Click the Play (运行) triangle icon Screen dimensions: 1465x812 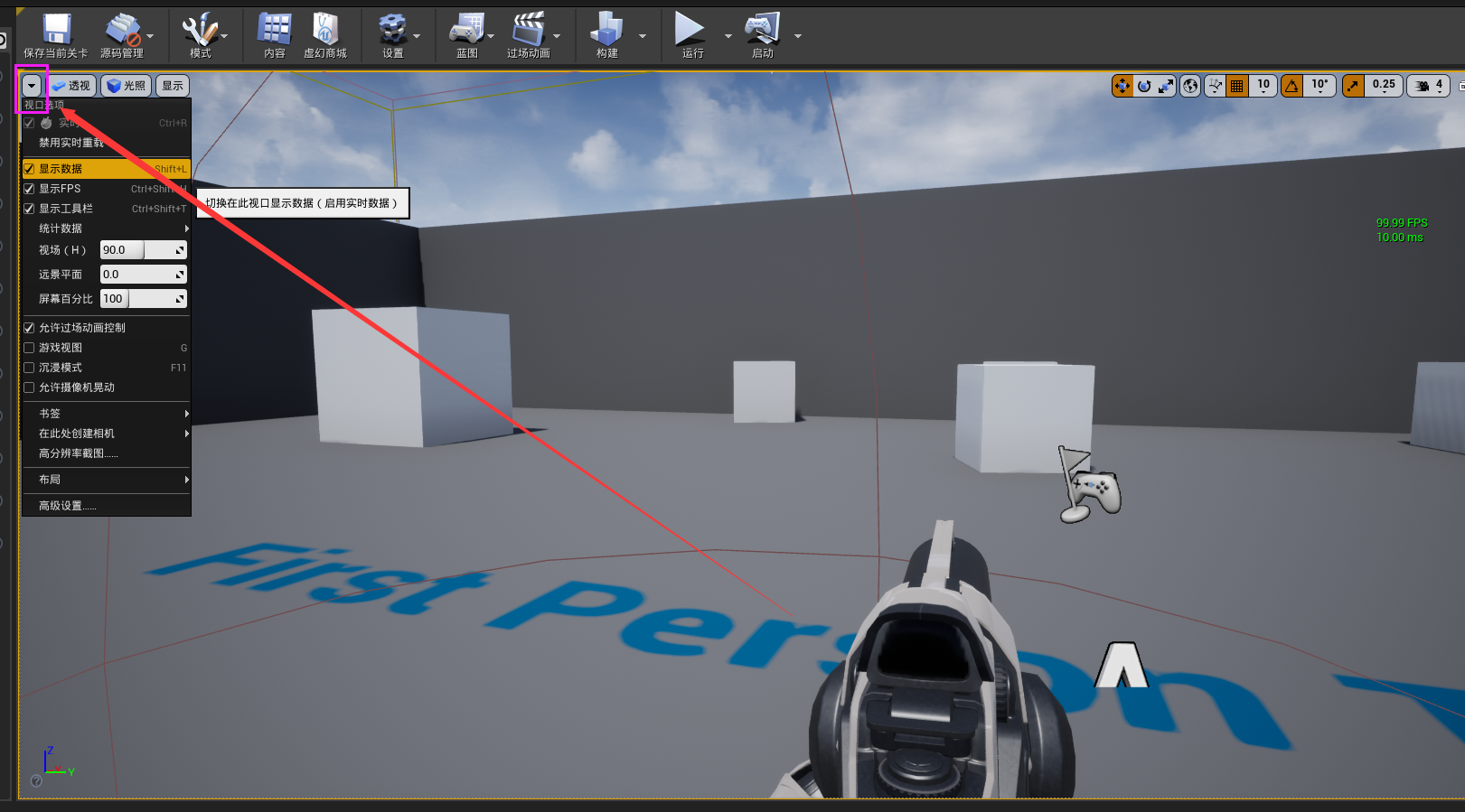coord(690,30)
